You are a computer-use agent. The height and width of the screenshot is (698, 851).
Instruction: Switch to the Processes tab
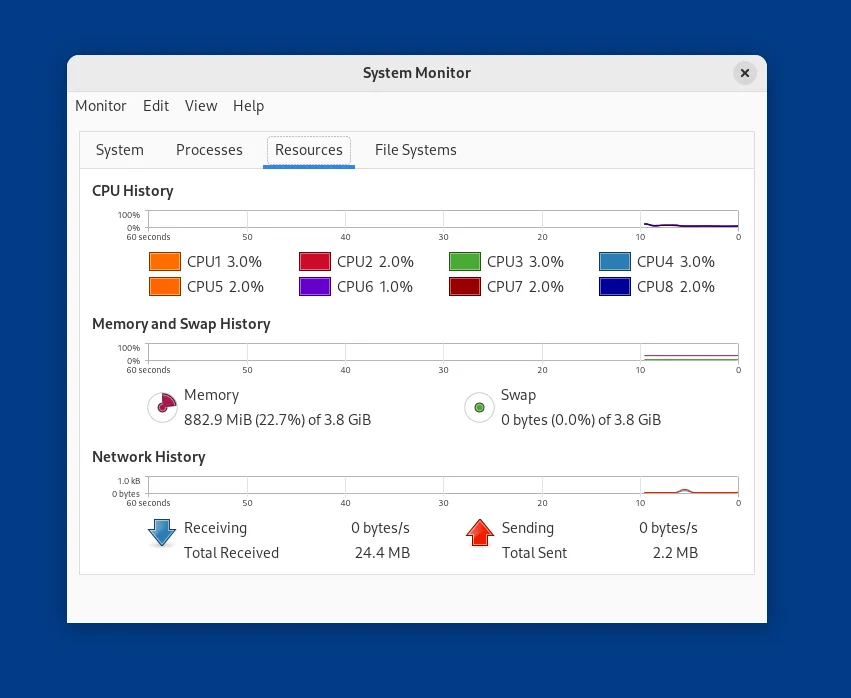(x=209, y=150)
